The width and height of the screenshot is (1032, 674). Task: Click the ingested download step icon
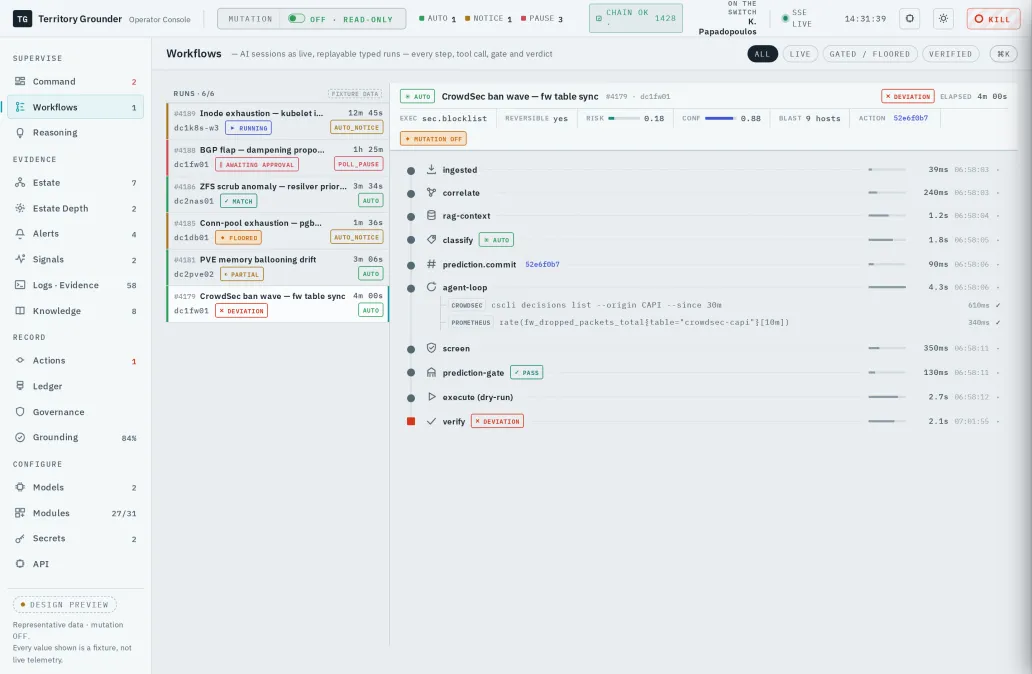click(431, 169)
